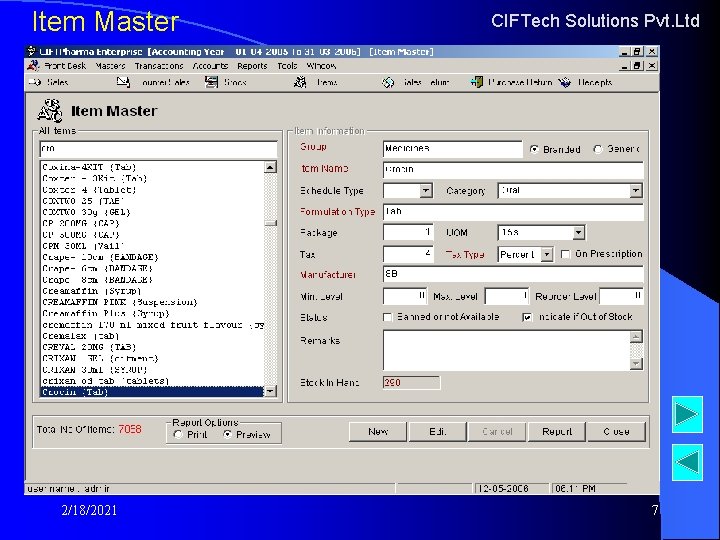The image size is (720, 540).
Task: Click the Report button
Action: pyautogui.click(x=557, y=432)
